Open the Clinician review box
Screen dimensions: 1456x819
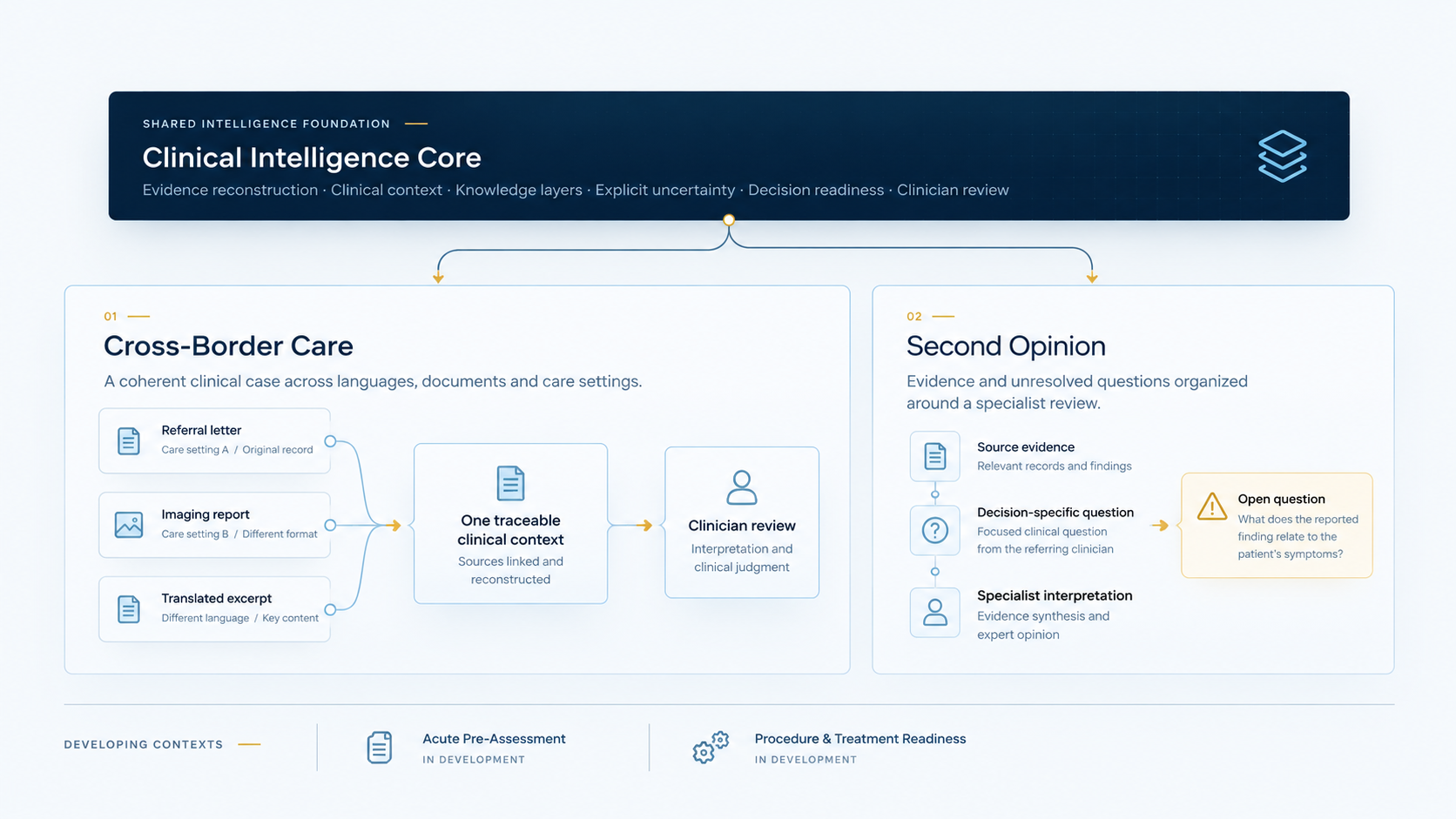pyautogui.click(x=742, y=522)
